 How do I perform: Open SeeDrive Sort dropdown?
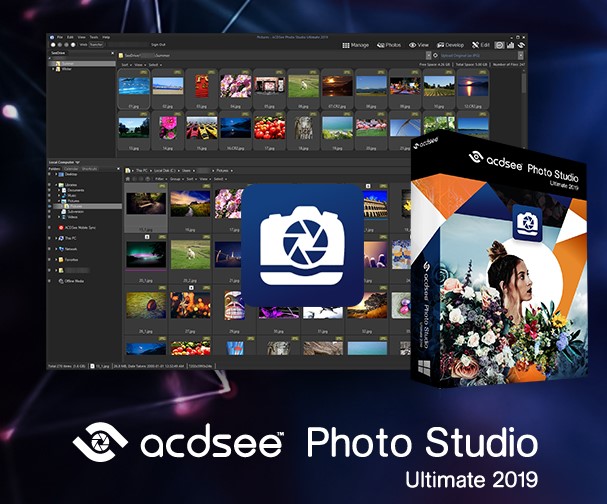point(126,65)
